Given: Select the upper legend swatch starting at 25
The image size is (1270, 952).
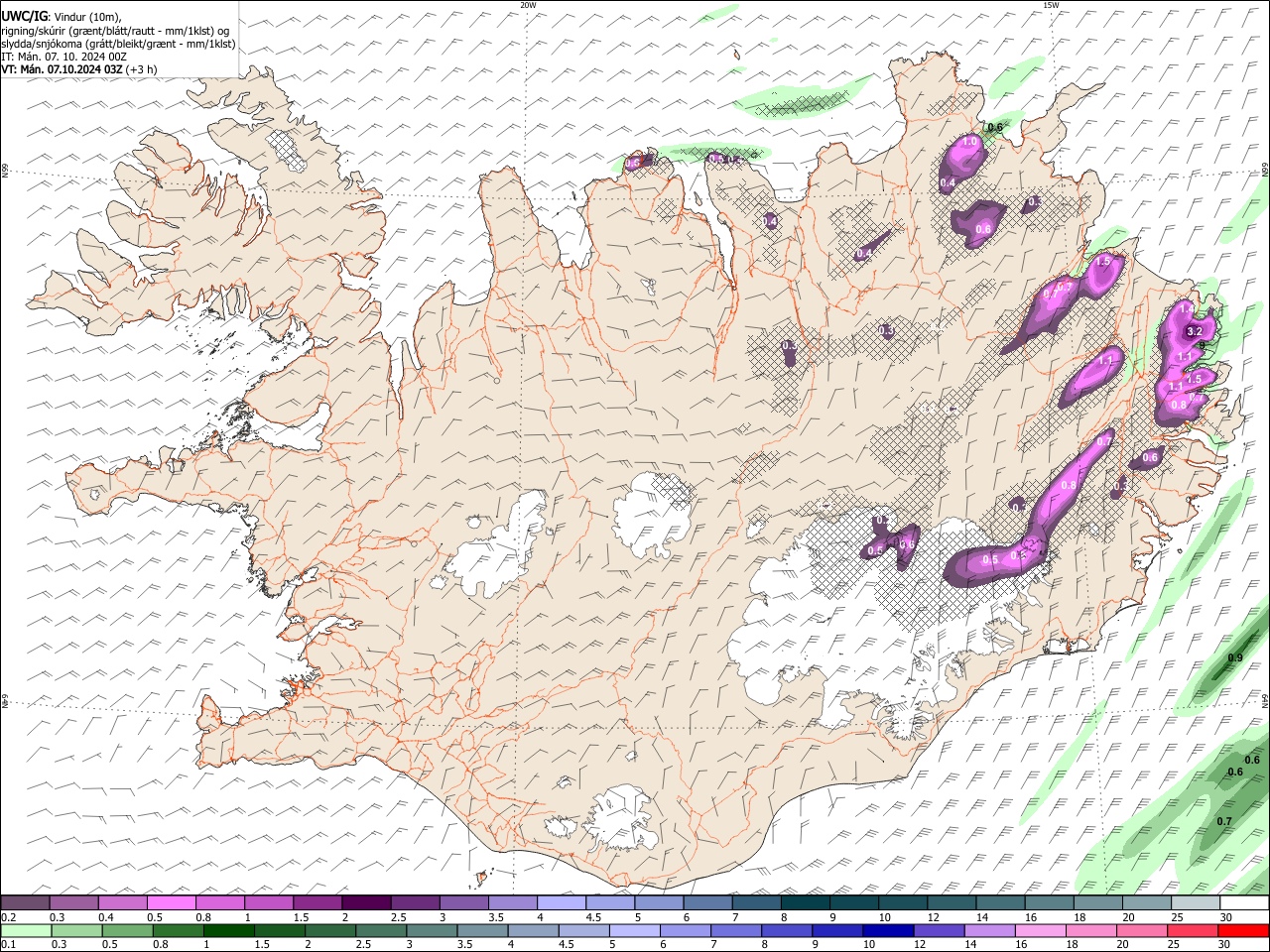Looking at the screenshot, I should pos(1195,902).
